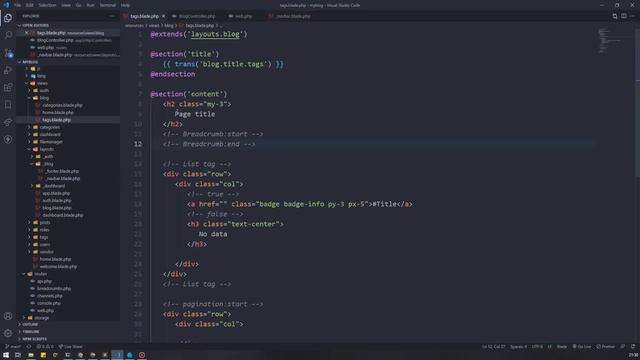Expand the lang folder in Explorer
Viewport: 640px width, 360px height.
click(x=68, y=76)
